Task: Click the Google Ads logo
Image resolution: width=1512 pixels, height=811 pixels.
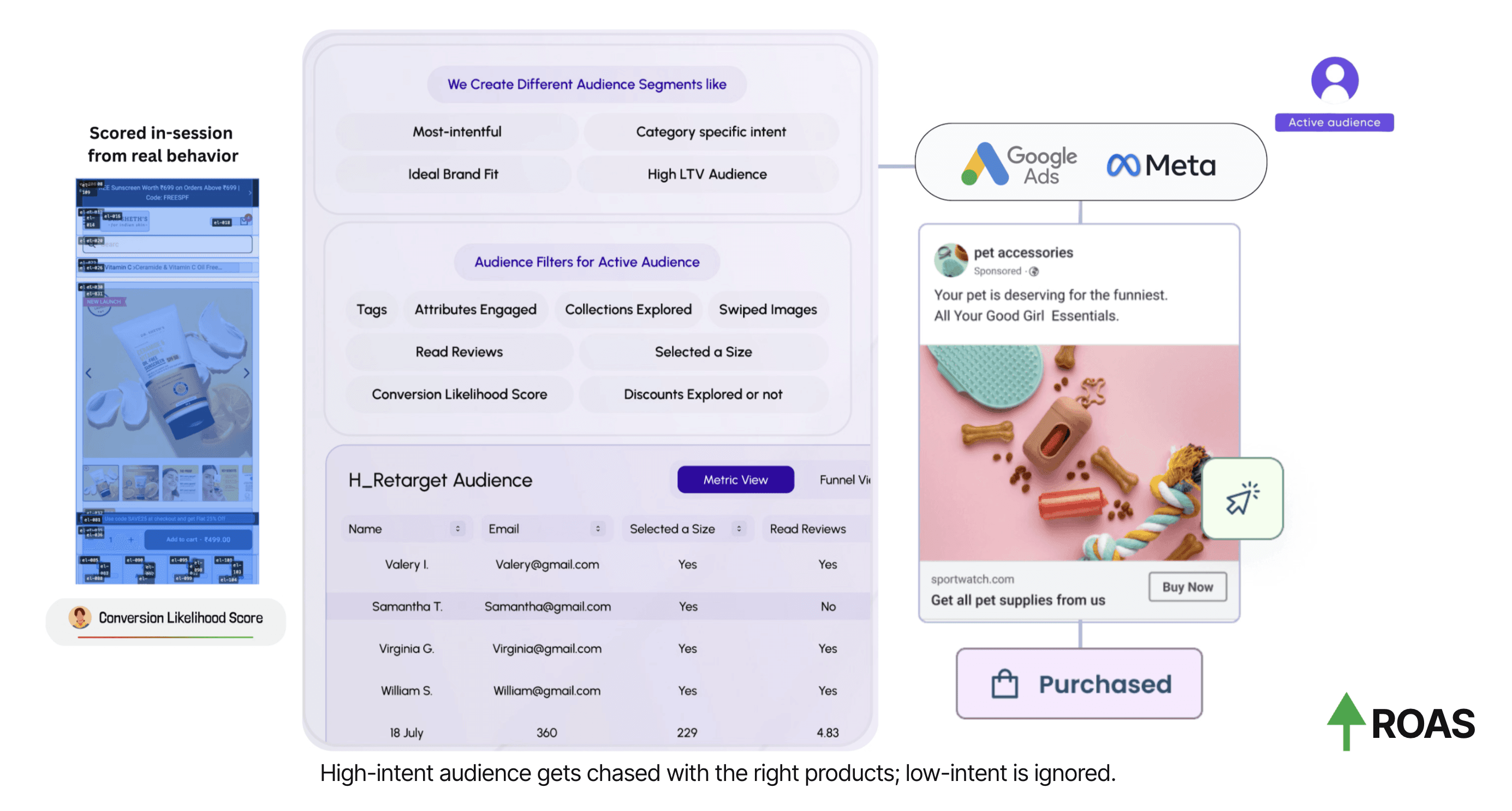Action: (x=1019, y=164)
